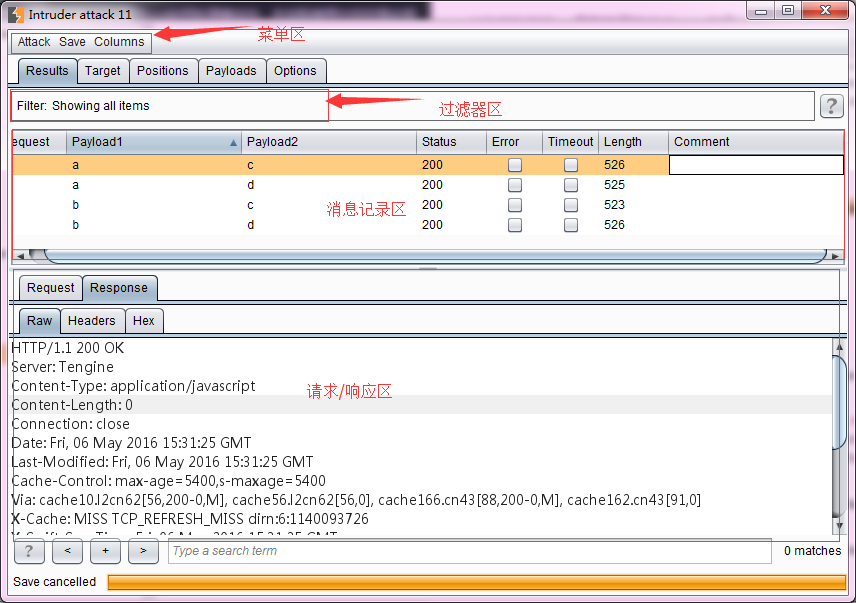The height and width of the screenshot is (603, 856).
Task: Toggle Error checkbox in first row
Action: tap(515, 165)
